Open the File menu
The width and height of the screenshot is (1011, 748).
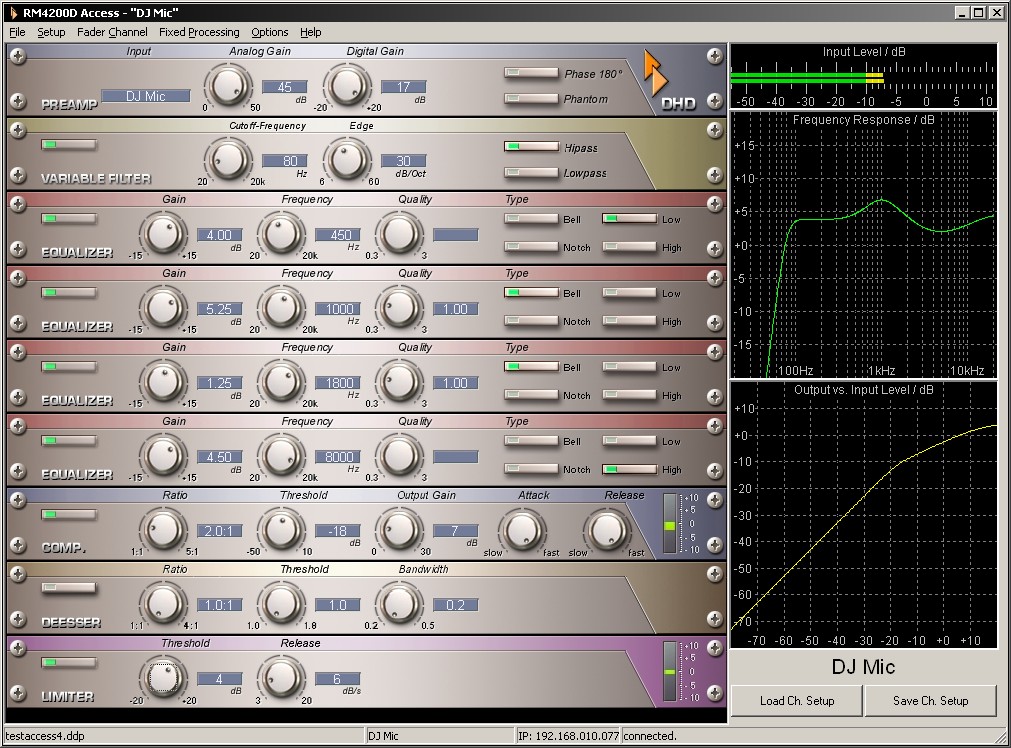click(x=17, y=32)
